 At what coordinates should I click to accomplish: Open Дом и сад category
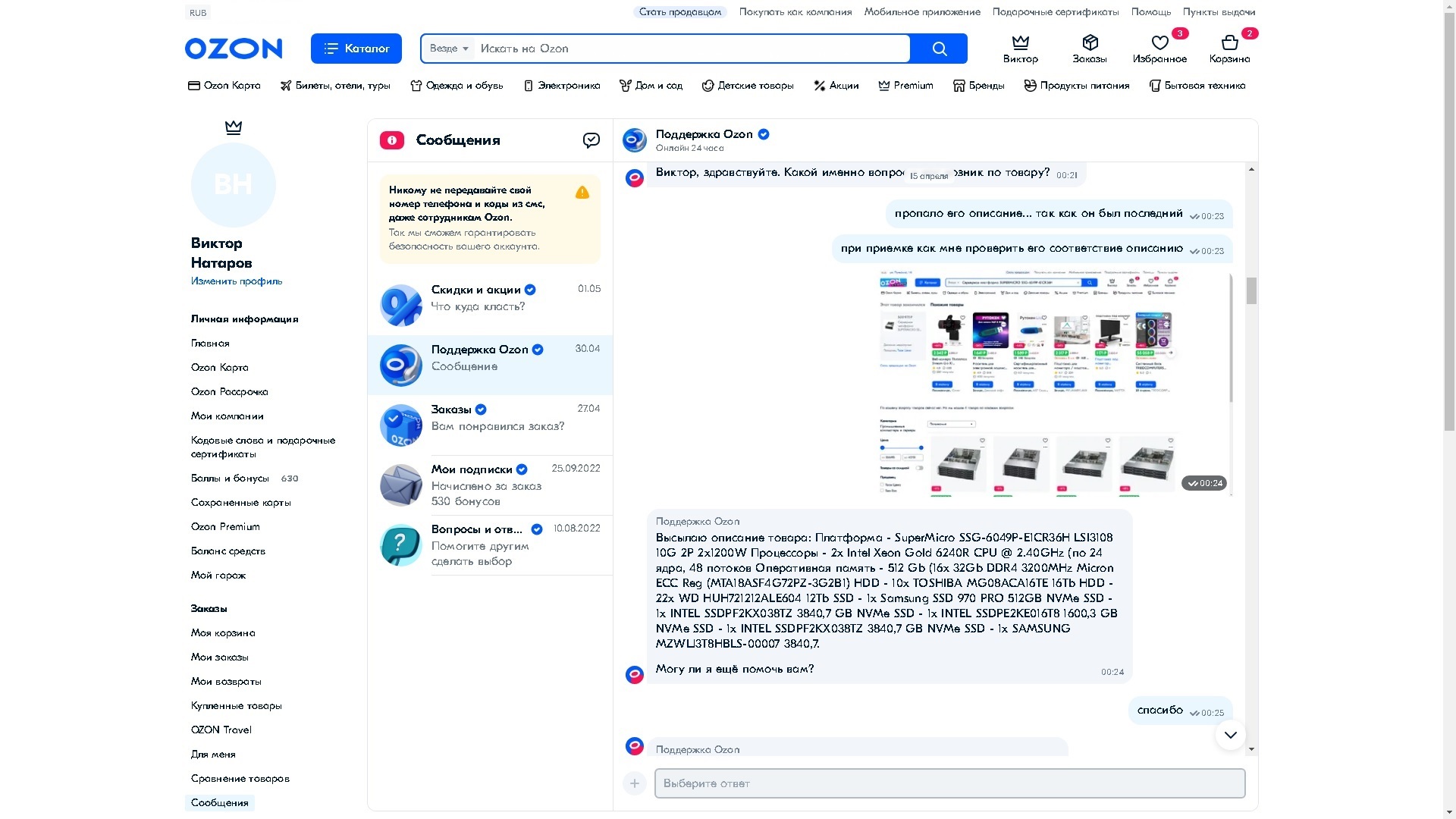click(x=651, y=86)
